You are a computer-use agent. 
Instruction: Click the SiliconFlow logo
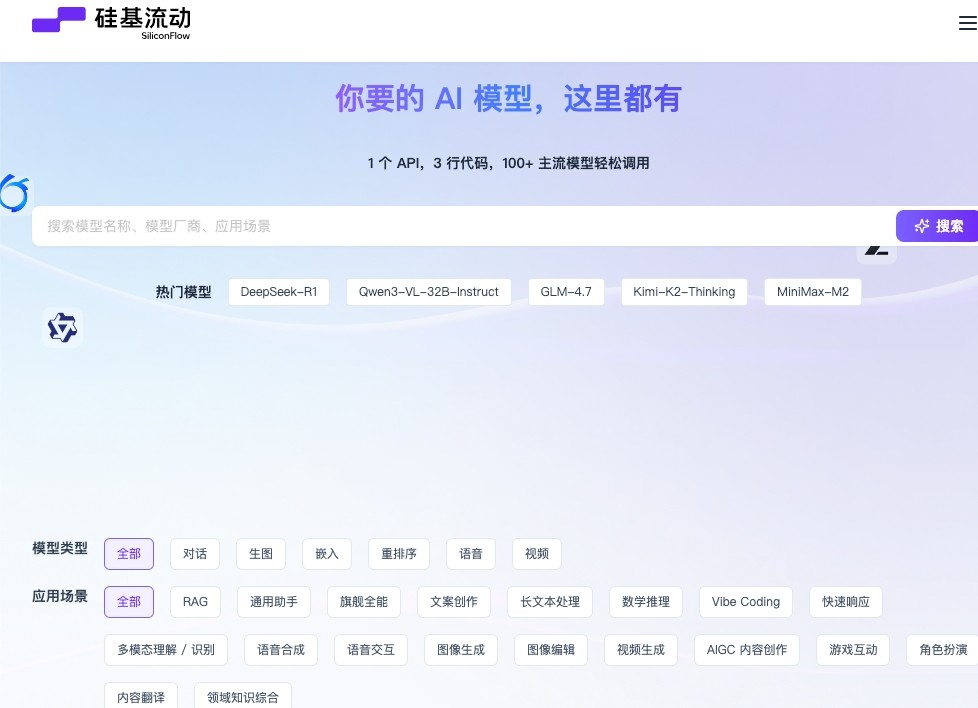point(110,22)
